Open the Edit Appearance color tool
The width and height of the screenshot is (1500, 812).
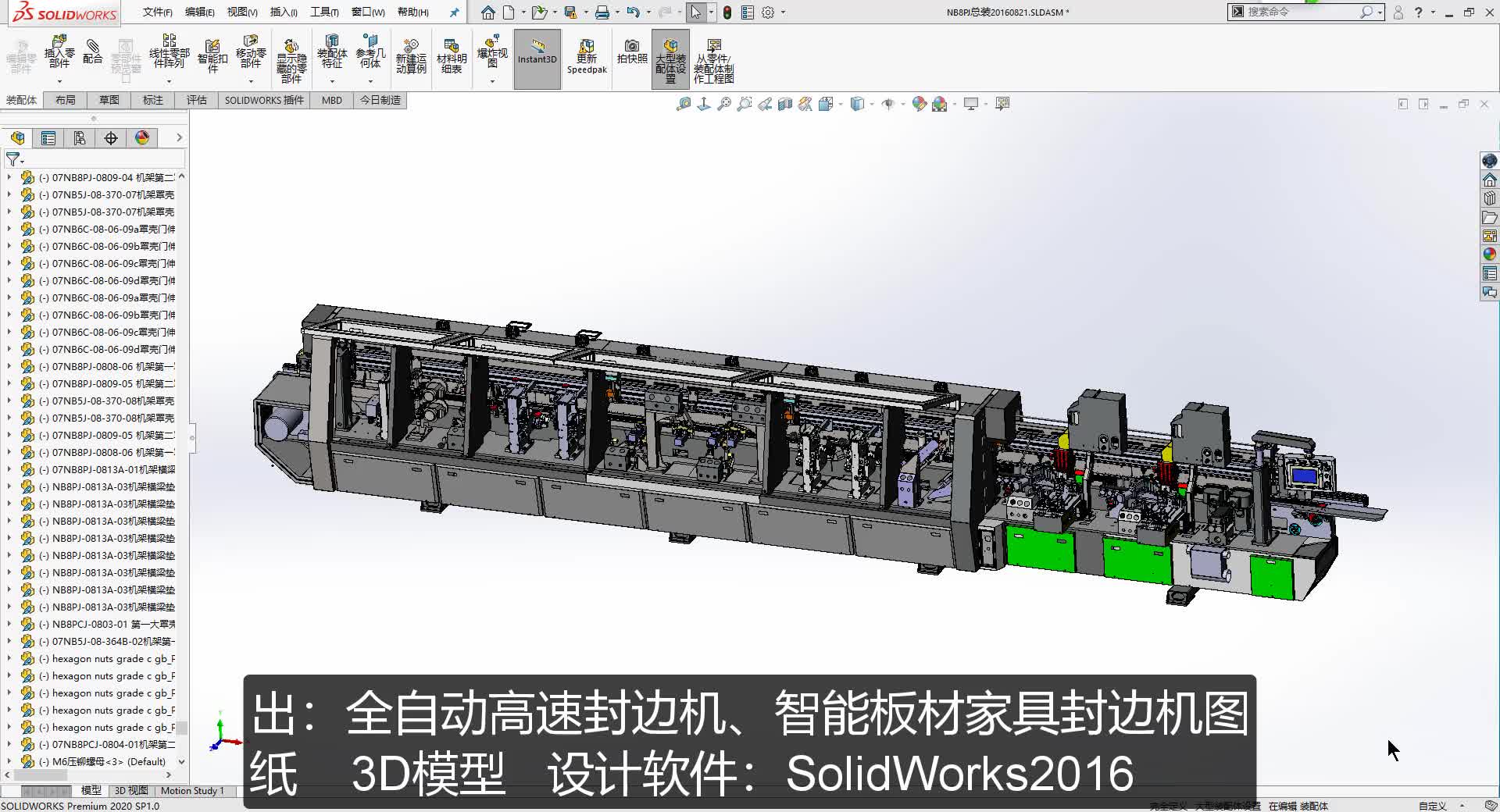click(x=920, y=103)
